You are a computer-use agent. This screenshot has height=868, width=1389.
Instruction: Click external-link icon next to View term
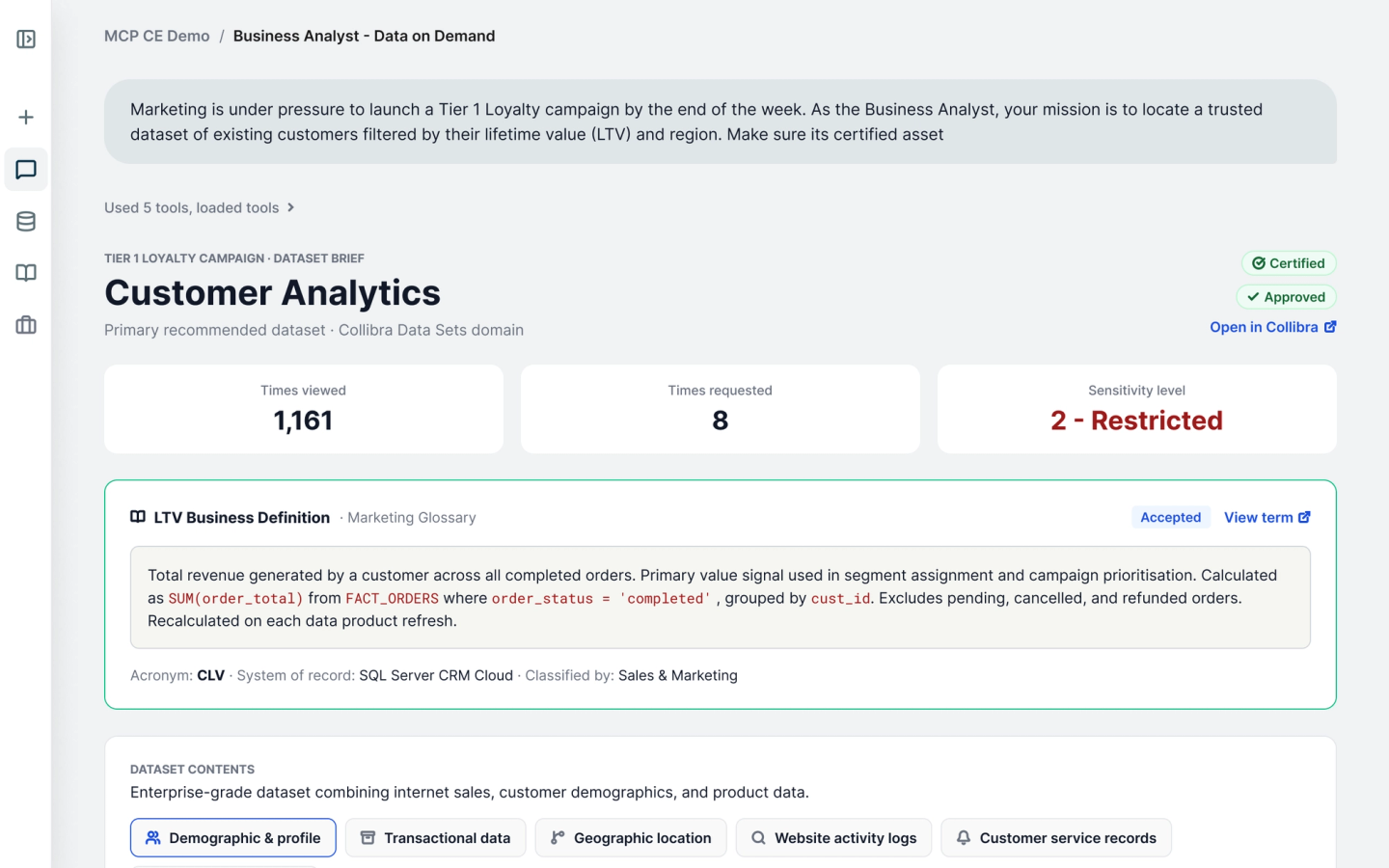(x=1304, y=518)
